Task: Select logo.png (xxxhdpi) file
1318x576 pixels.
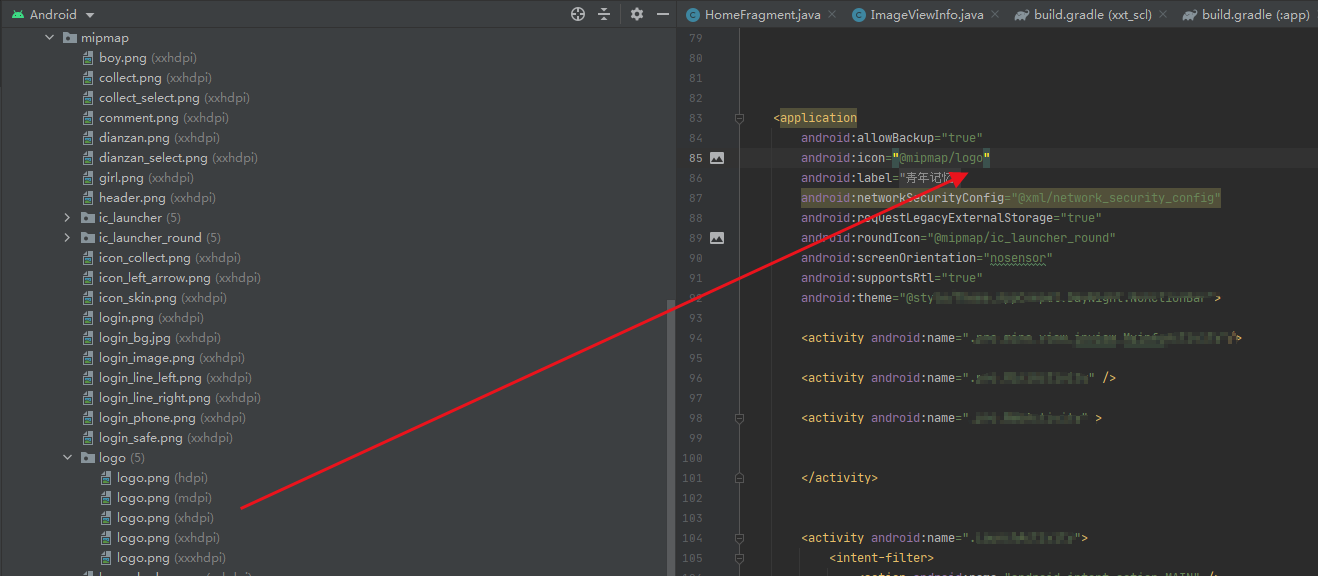Action: (171, 558)
